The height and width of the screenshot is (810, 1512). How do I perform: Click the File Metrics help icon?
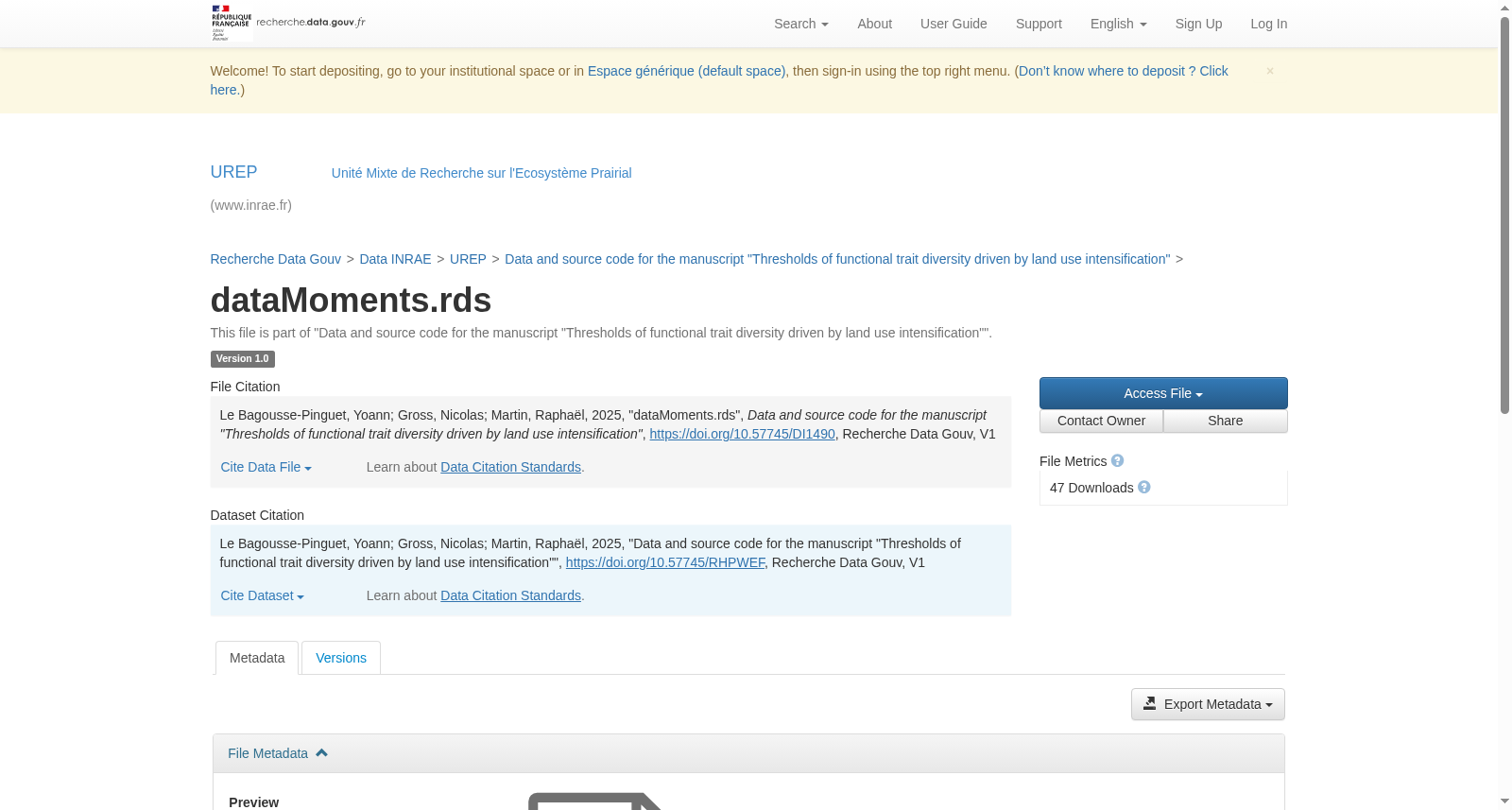click(x=1117, y=460)
